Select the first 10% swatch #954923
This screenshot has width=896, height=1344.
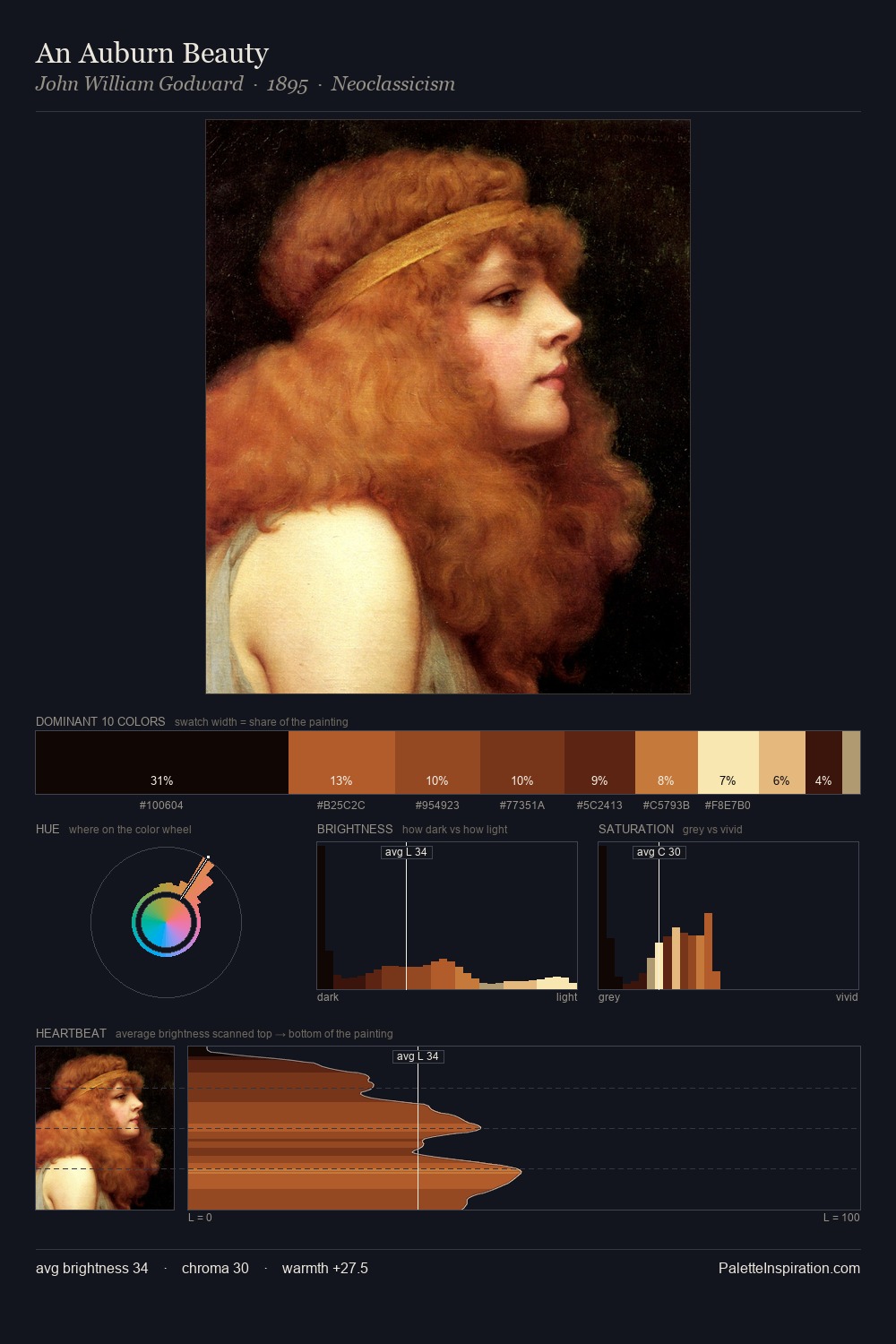pyautogui.click(x=437, y=762)
